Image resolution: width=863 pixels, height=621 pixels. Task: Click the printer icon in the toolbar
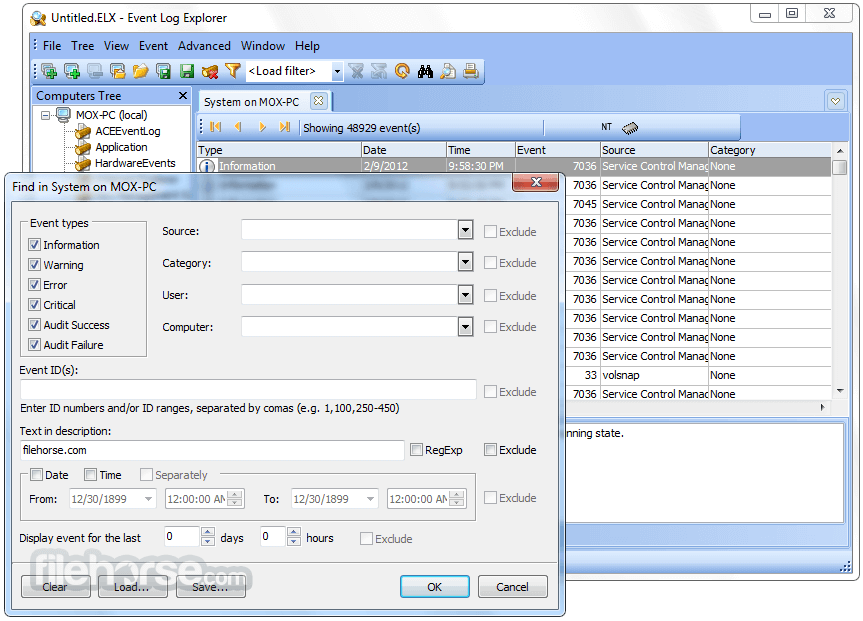pos(471,71)
